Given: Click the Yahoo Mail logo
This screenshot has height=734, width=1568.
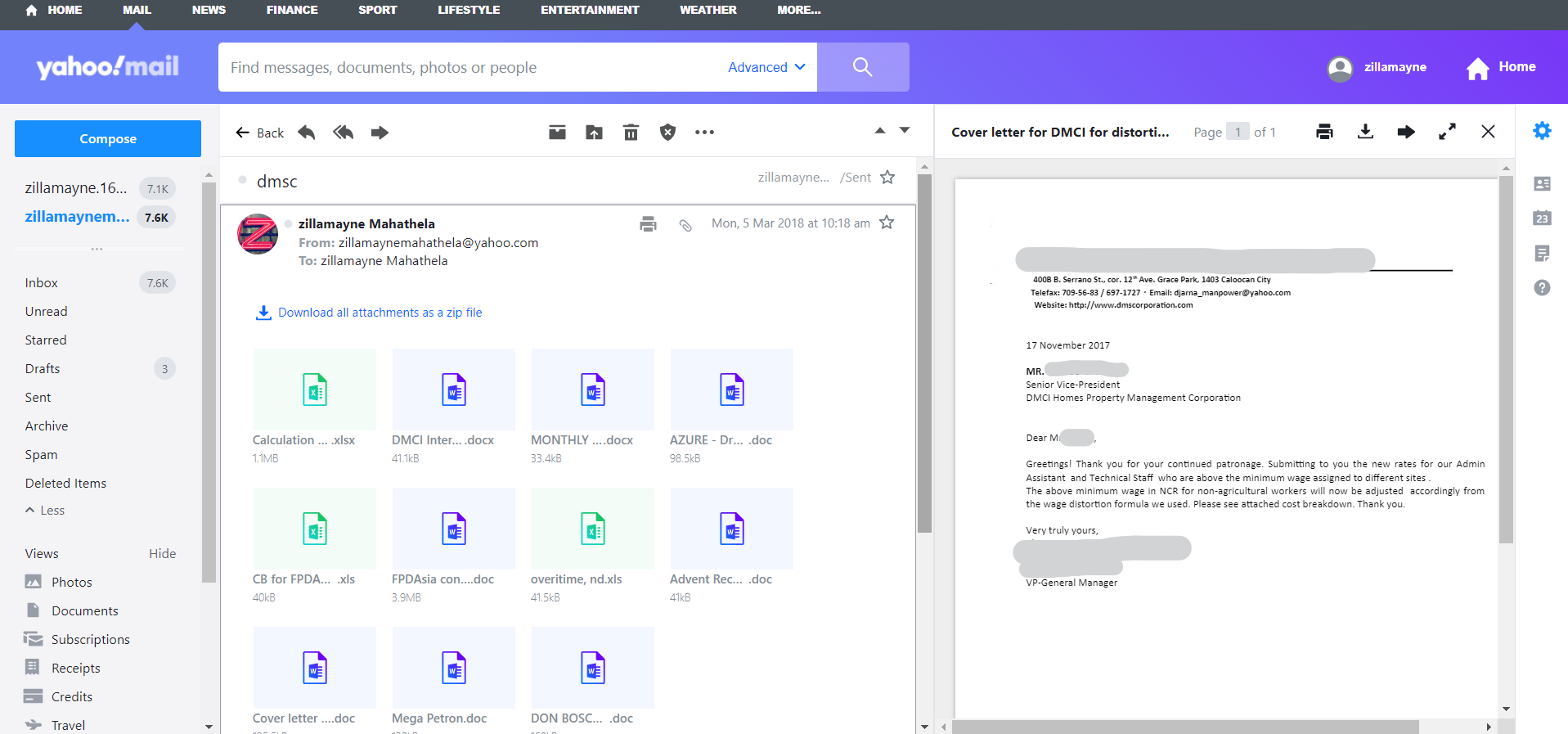Looking at the screenshot, I should click(x=108, y=67).
